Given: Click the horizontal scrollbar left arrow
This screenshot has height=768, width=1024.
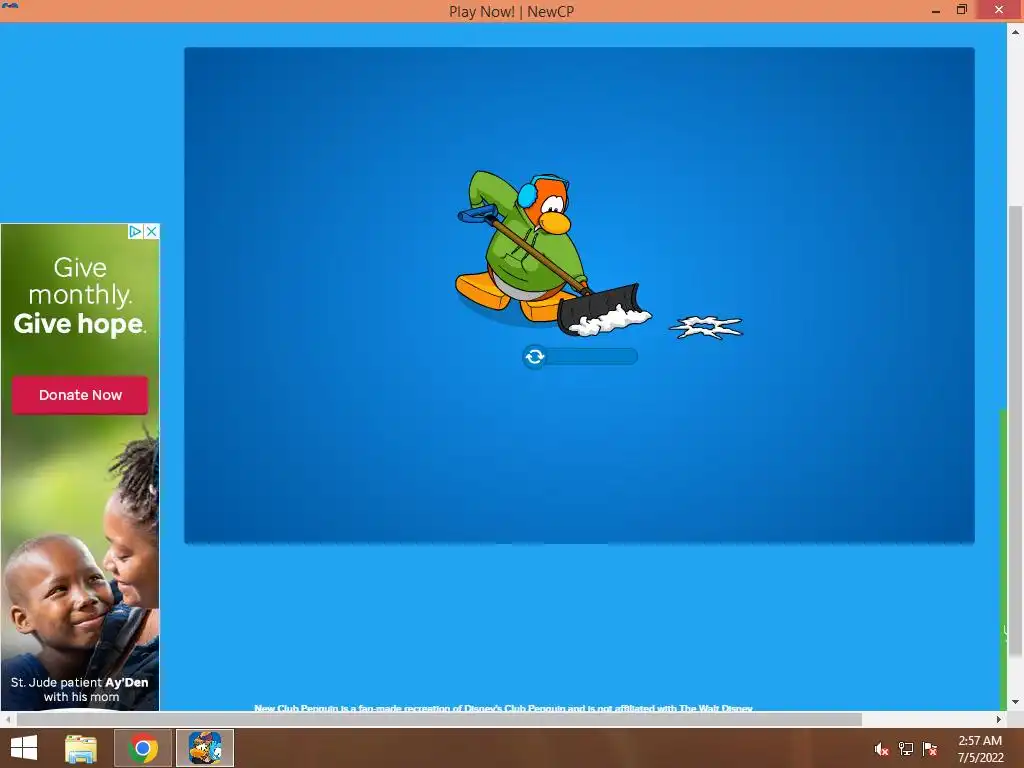Looking at the screenshot, I should 7,719.
